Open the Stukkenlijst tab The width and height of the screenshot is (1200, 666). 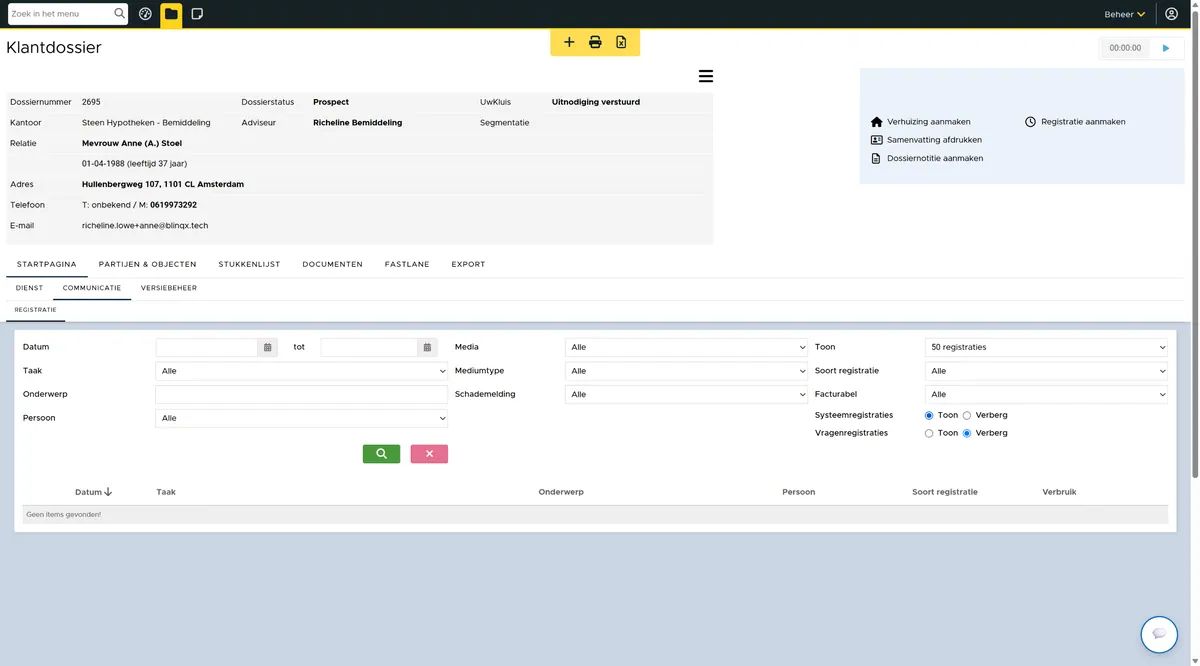249,264
